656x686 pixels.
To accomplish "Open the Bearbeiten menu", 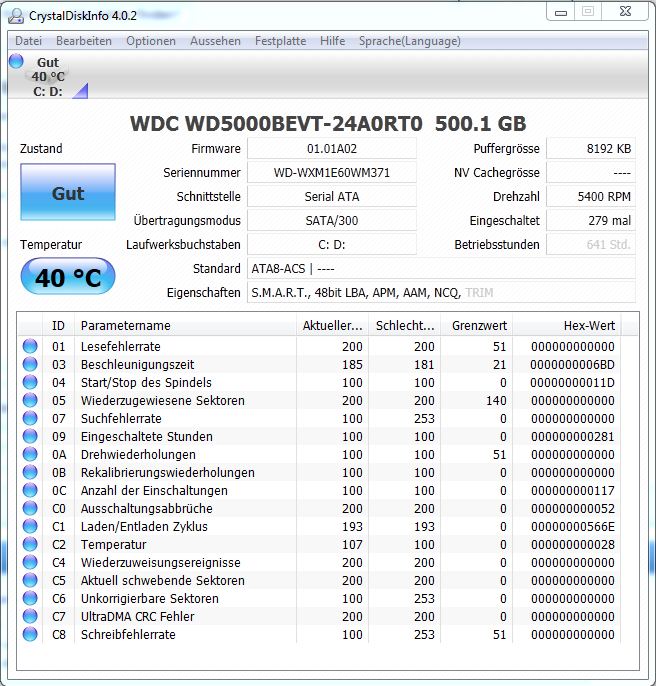I will click(x=84, y=41).
